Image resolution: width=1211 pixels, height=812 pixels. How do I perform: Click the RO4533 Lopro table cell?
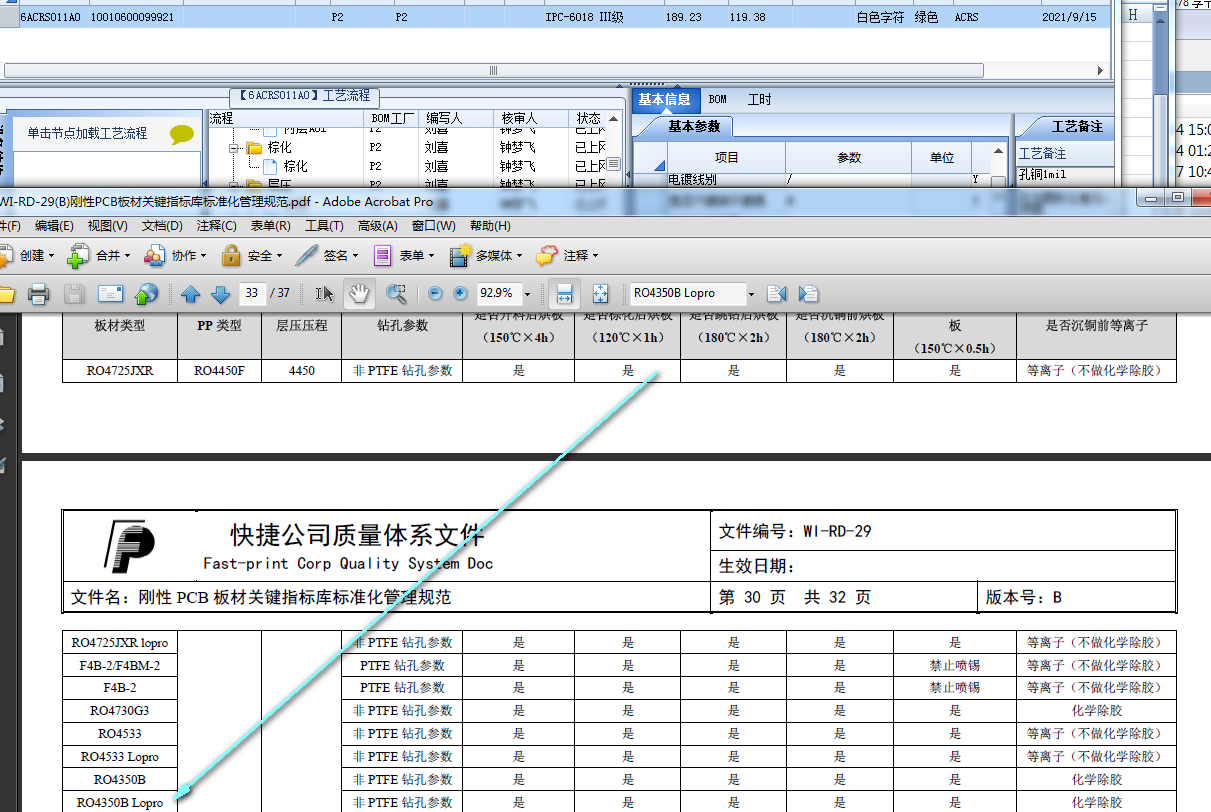pyautogui.click(x=120, y=757)
